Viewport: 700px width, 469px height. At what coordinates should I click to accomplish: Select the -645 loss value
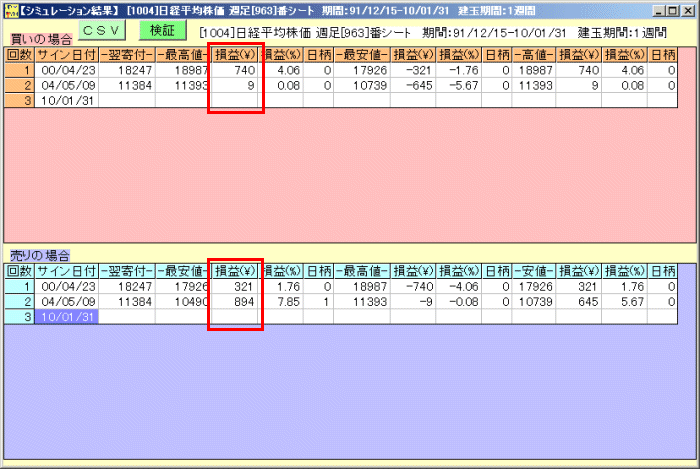tap(413, 85)
